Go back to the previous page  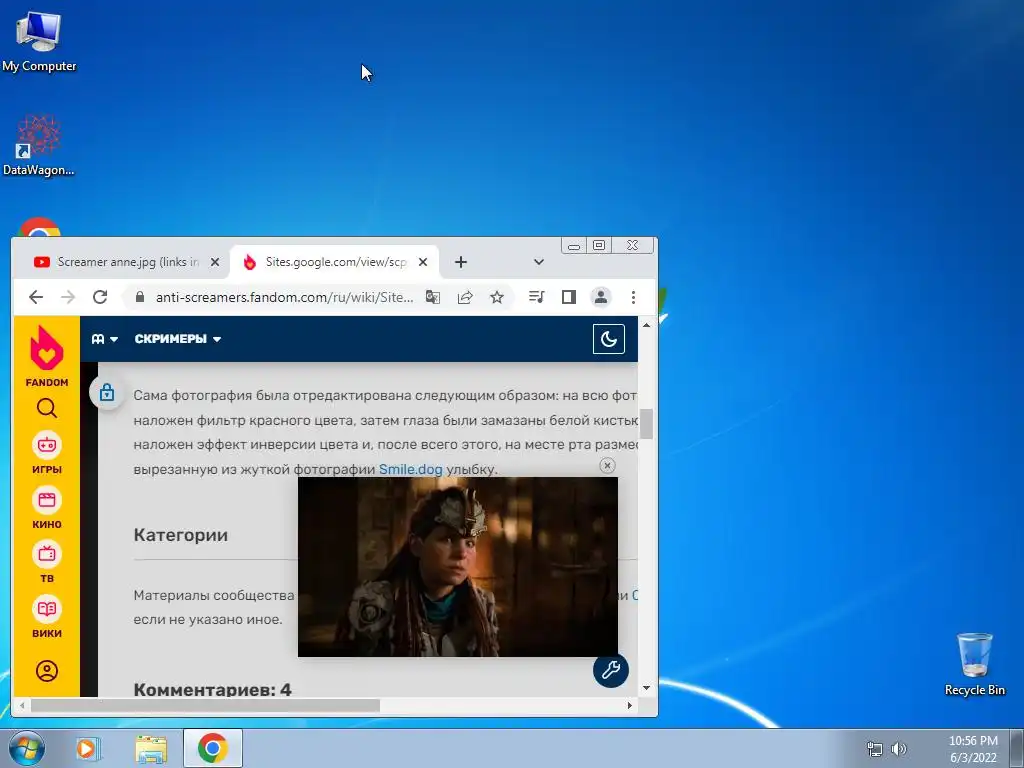tap(36, 297)
